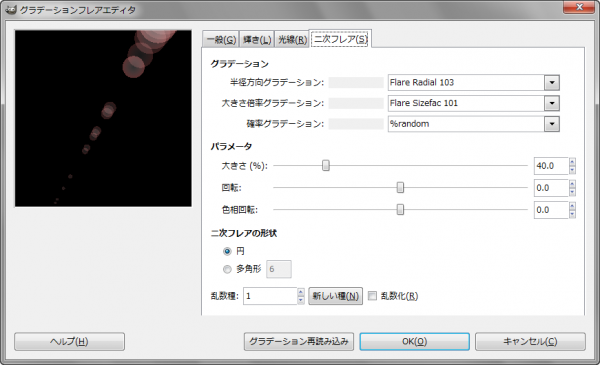Switch to the 光線(R) tab
This screenshot has height=365, width=600.
click(292, 39)
